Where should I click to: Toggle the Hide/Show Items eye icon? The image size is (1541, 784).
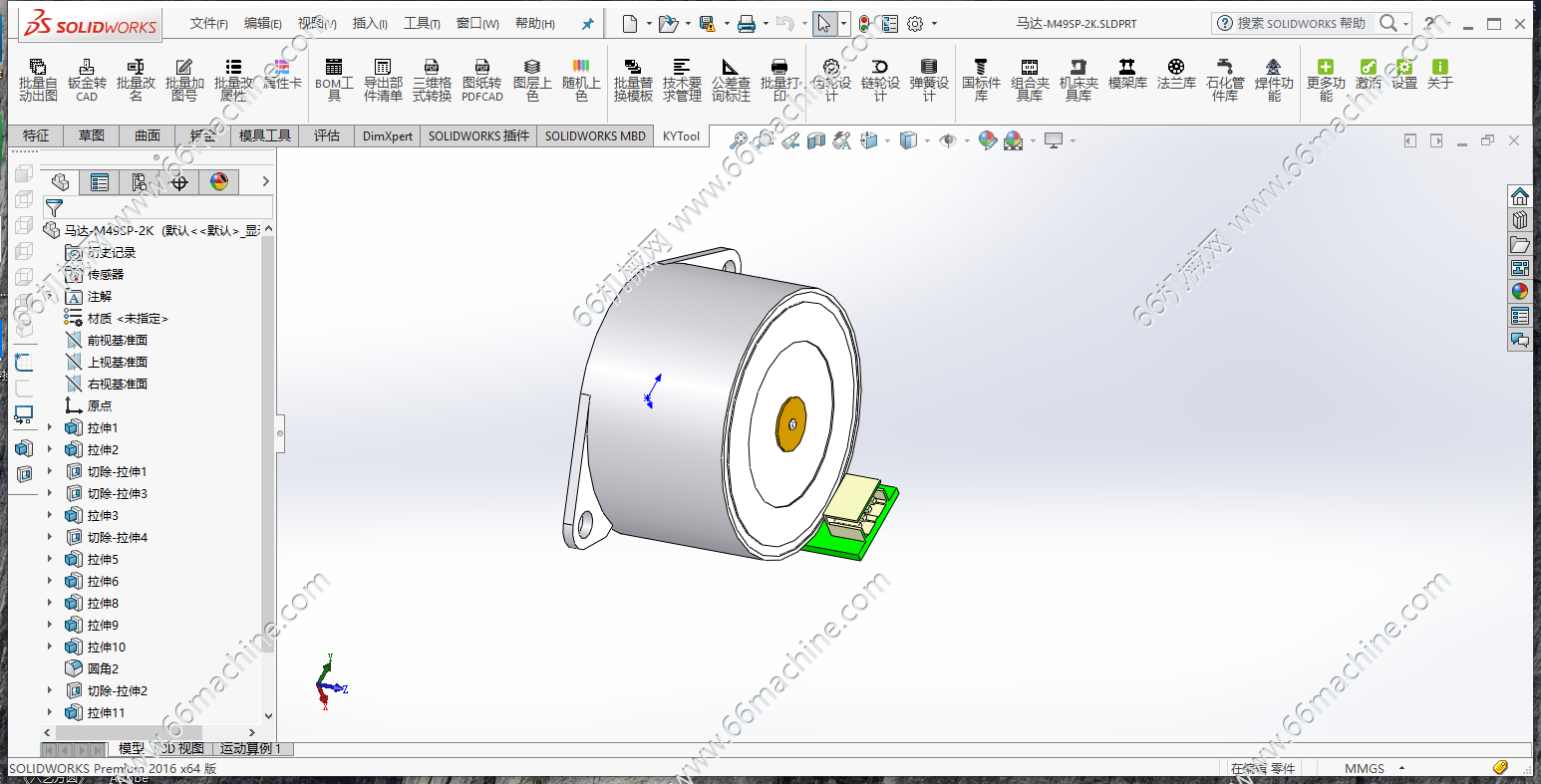[948, 140]
